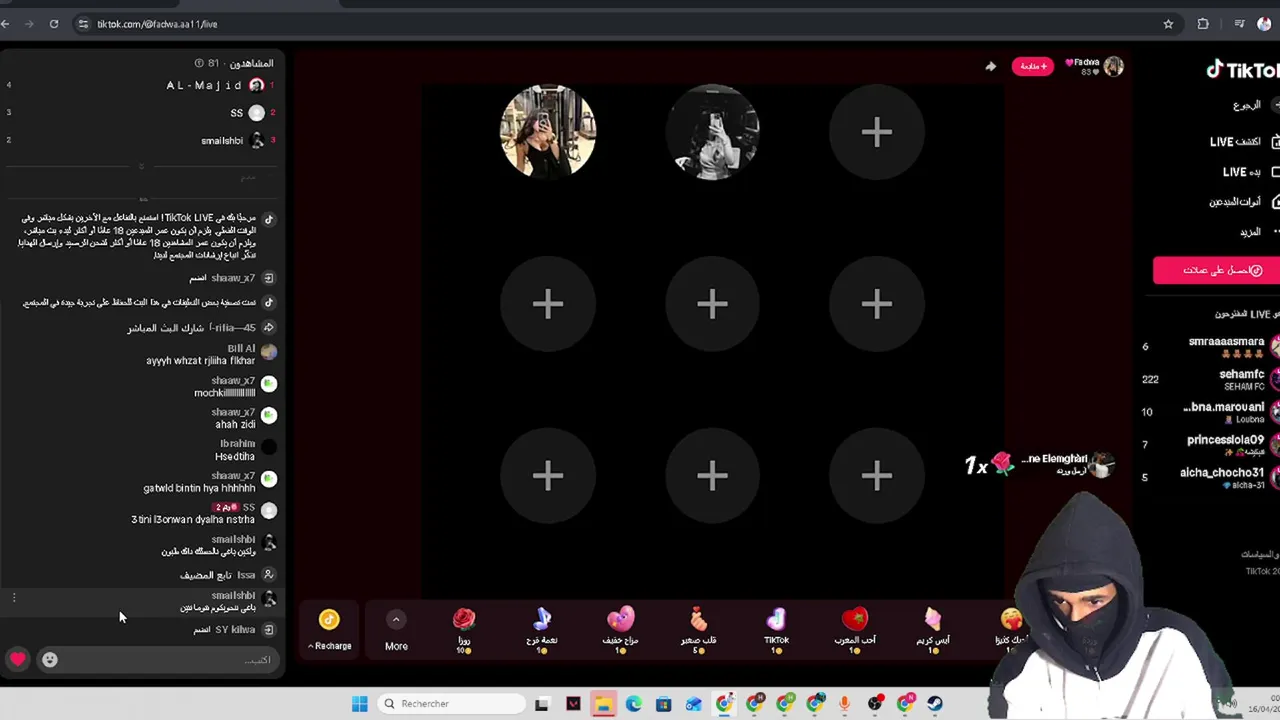Send the finger heart gift costing 5 coins
Viewport: 1280px width, 720px height.
[698, 630]
